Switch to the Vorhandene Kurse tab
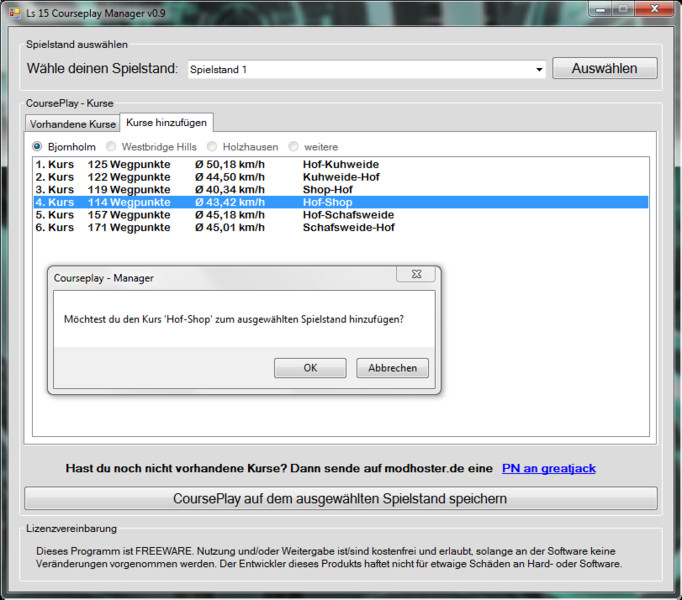Viewport: 682px width, 600px height. click(x=73, y=124)
